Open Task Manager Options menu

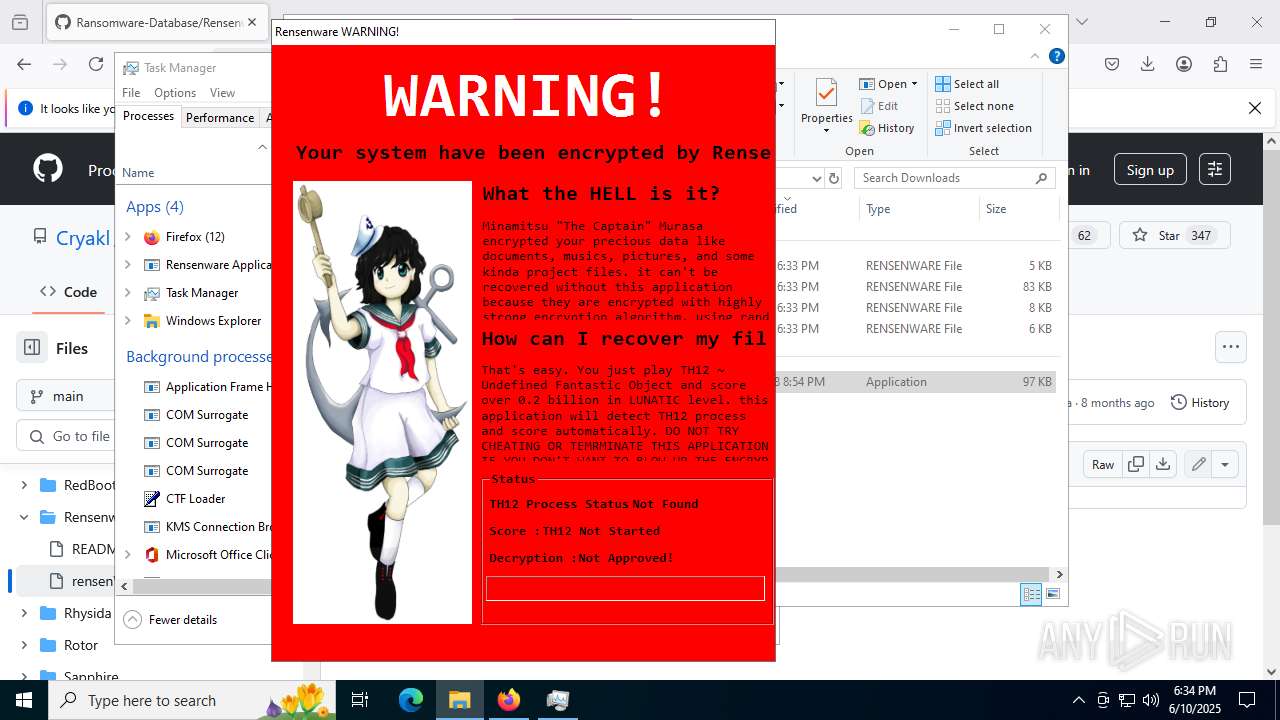pyautogui.click(x=175, y=93)
